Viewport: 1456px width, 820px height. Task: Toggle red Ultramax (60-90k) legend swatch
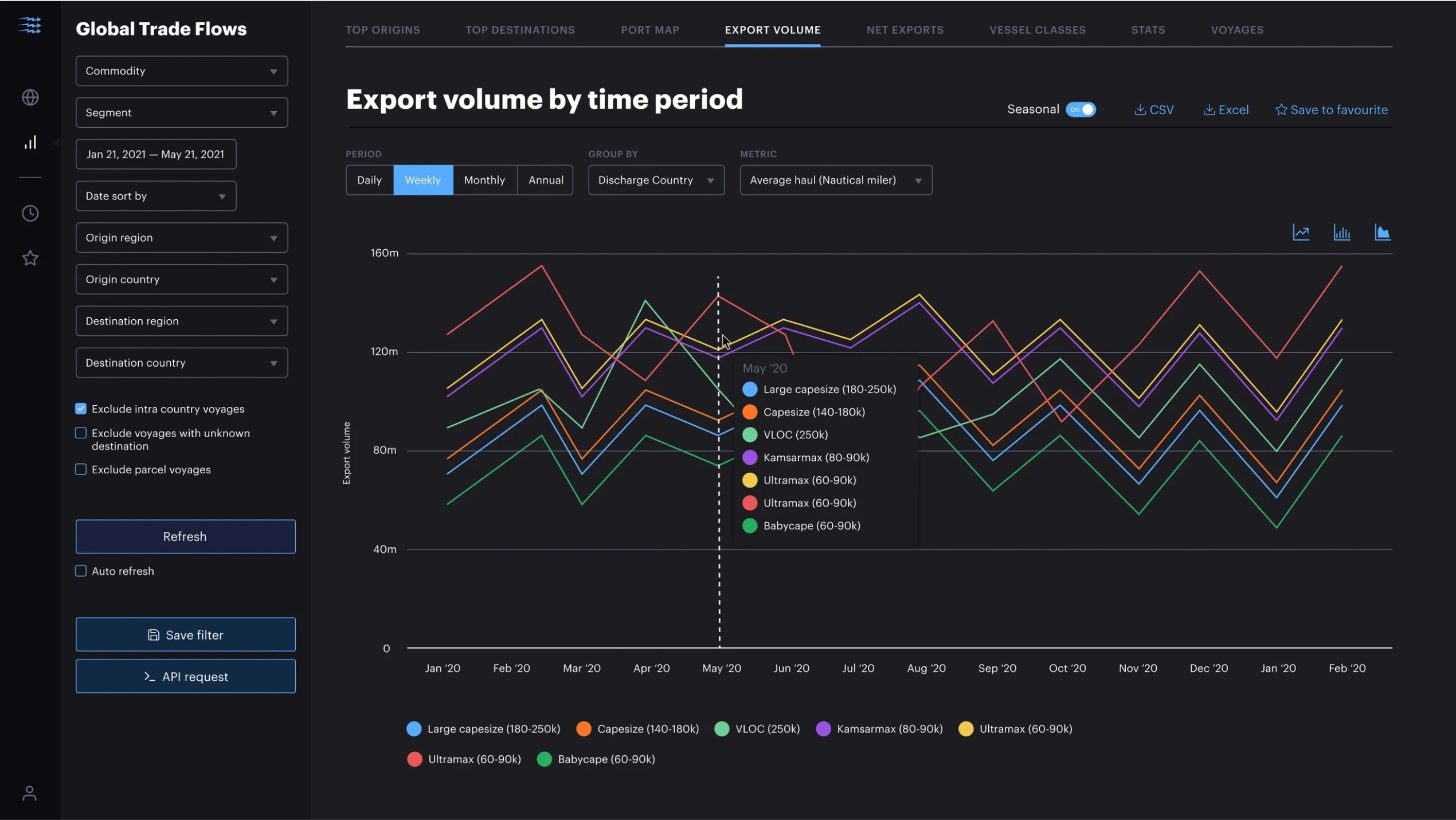point(414,759)
